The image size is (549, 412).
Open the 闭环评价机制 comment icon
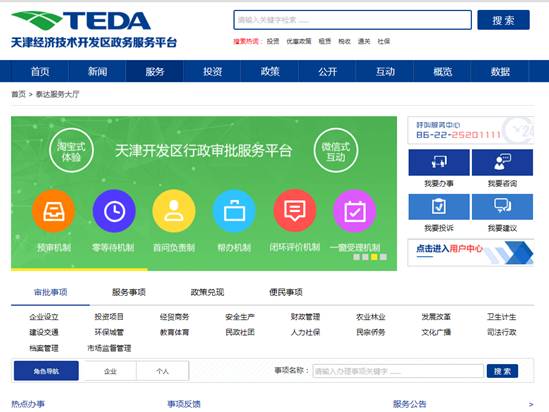(295, 211)
